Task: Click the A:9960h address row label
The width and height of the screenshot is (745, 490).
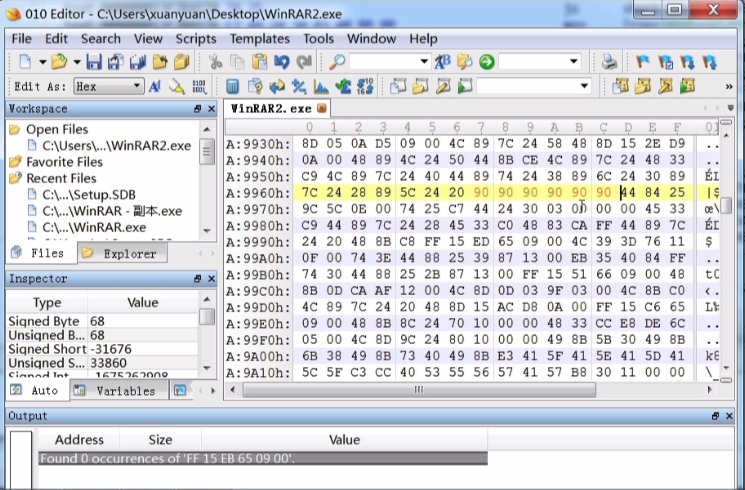Action: (x=257, y=193)
